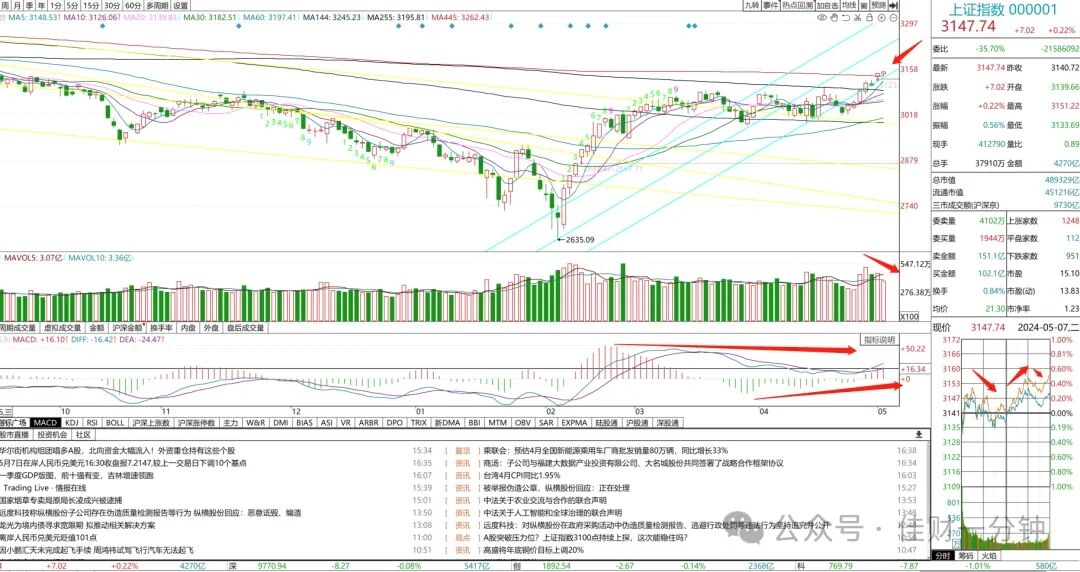
Task: Click the download arrow icon in news panel
Action: [918, 435]
